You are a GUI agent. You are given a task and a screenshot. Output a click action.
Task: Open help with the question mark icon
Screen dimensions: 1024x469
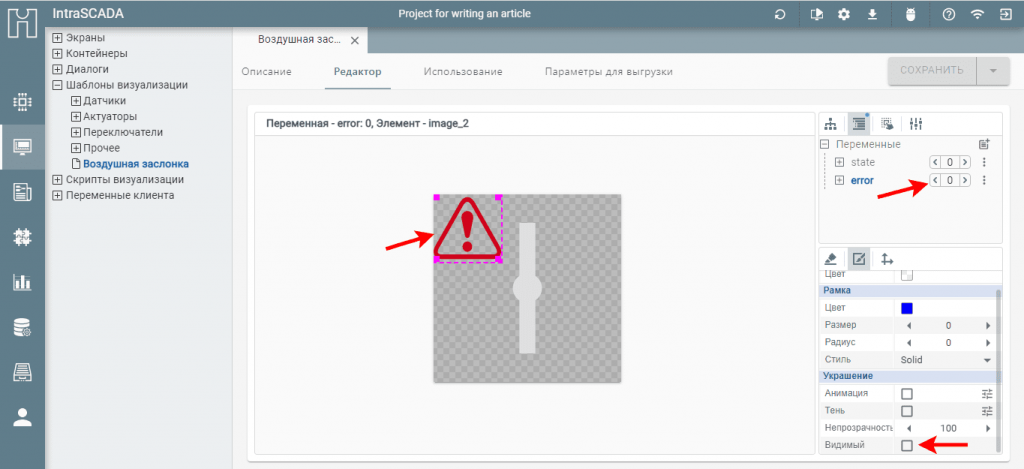pyautogui.click(x=949, y=14)
